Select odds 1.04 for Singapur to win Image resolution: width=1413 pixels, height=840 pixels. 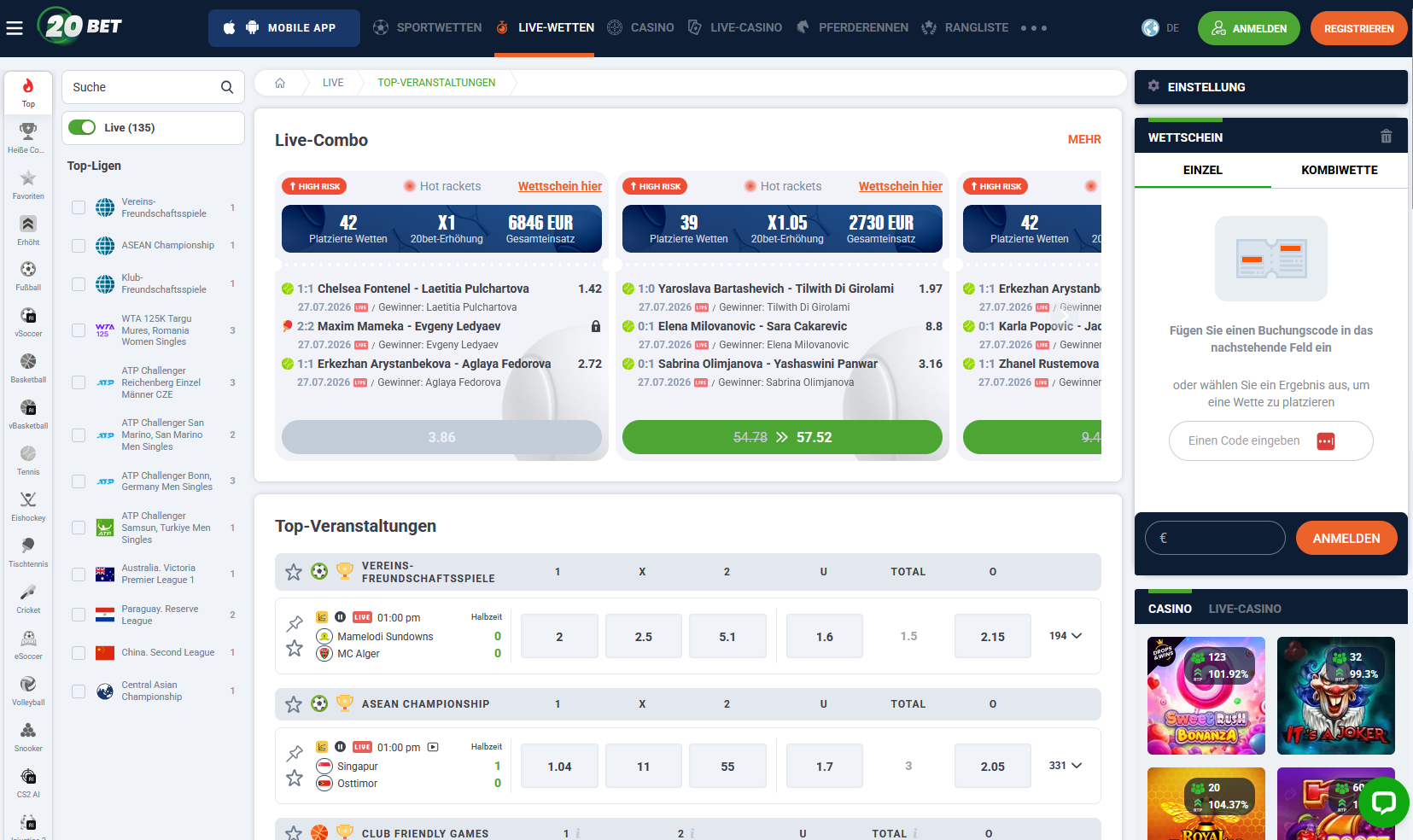[559, 767]
